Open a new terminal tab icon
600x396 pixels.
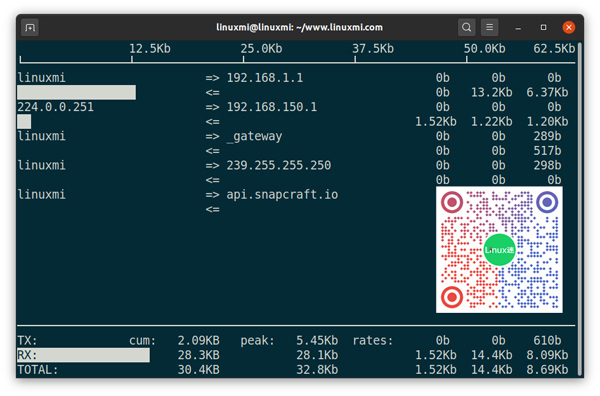tap(30, 28)
